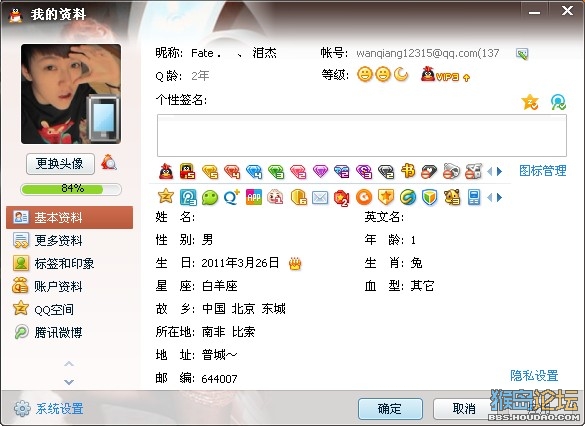Click the zodiac value 白羊座

point(220,286)
